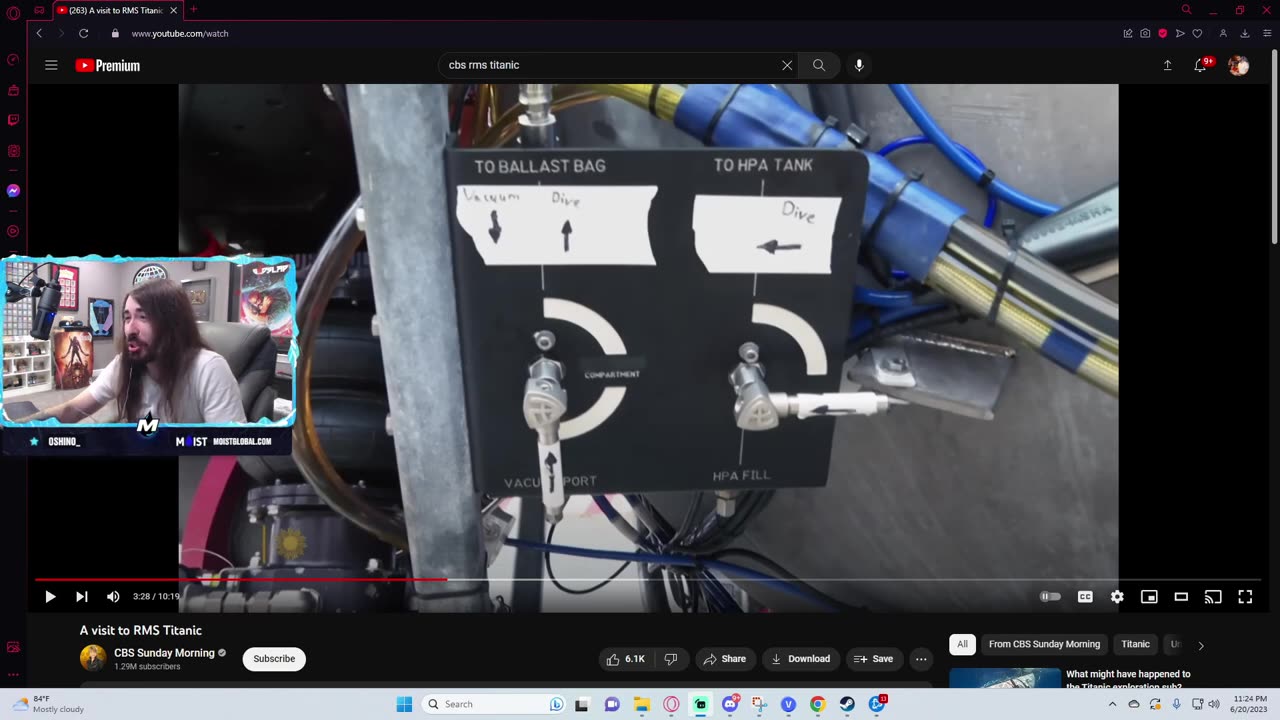Open more actions ellipsis under video
This screenshot has height=720, width=1280.
point(921,659)
